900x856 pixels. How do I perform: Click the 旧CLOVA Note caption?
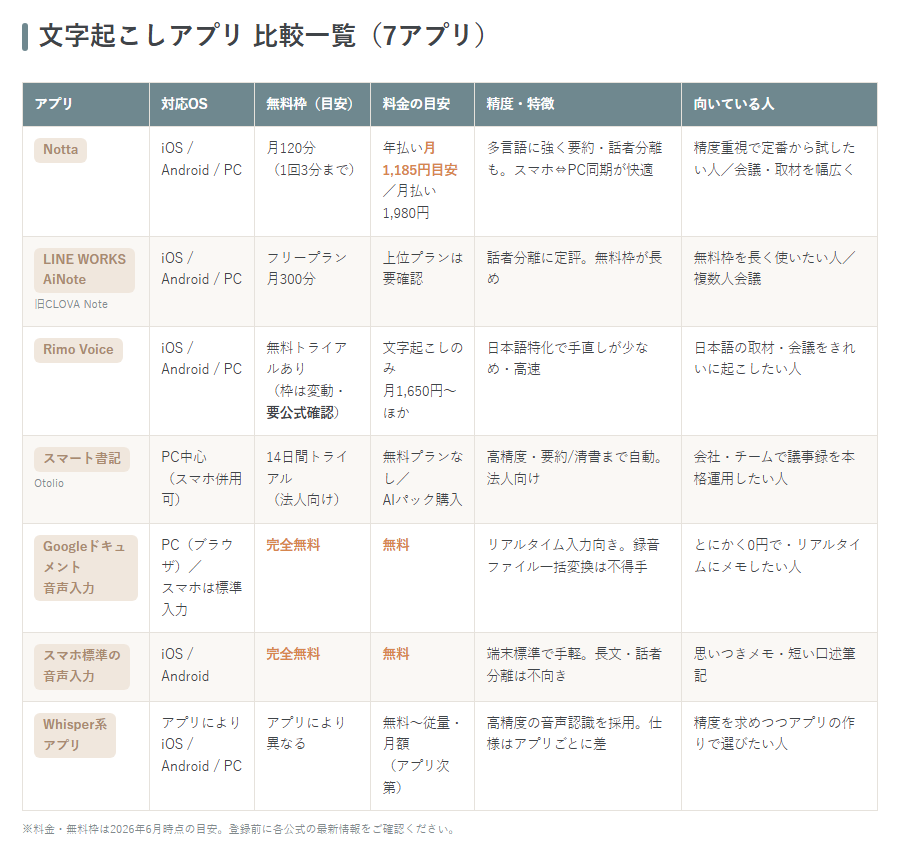[x=71, y=304]
